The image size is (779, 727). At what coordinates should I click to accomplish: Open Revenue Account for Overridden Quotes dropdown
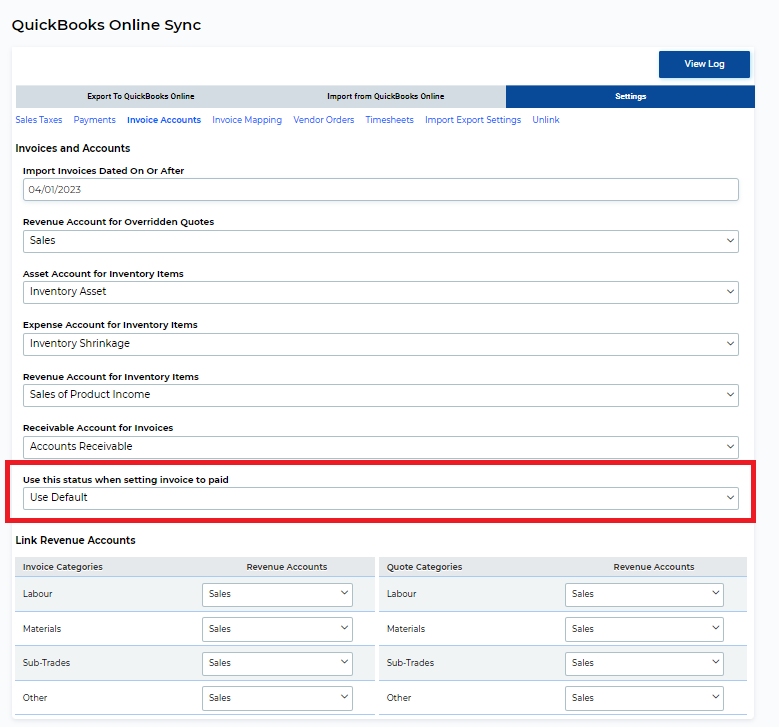(381, 241)
